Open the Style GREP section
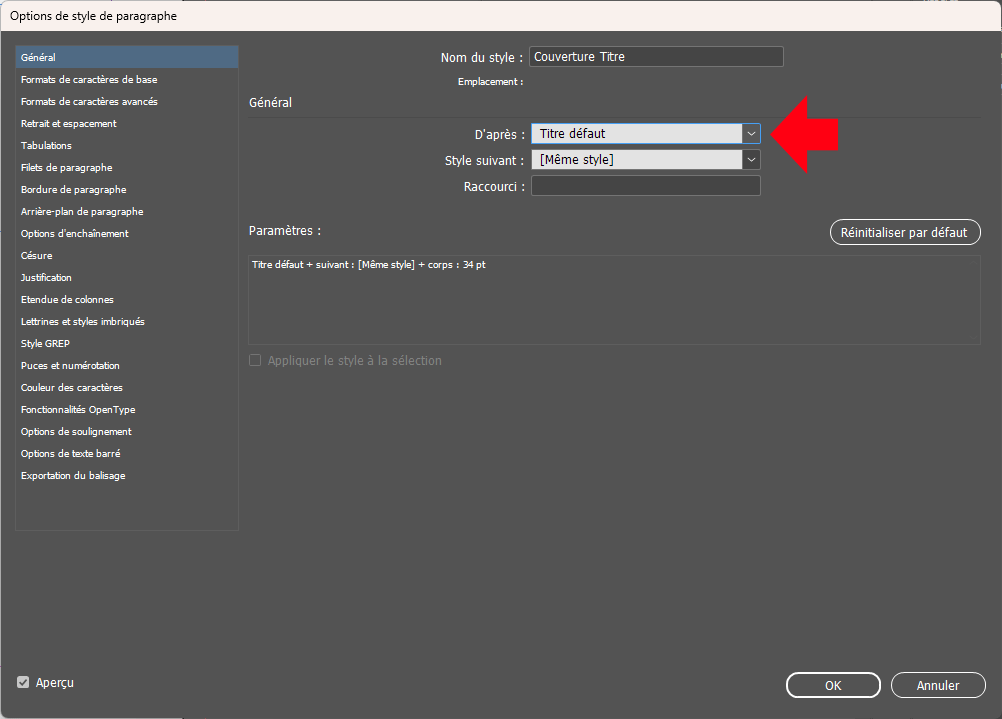 (x=45, y=344)
